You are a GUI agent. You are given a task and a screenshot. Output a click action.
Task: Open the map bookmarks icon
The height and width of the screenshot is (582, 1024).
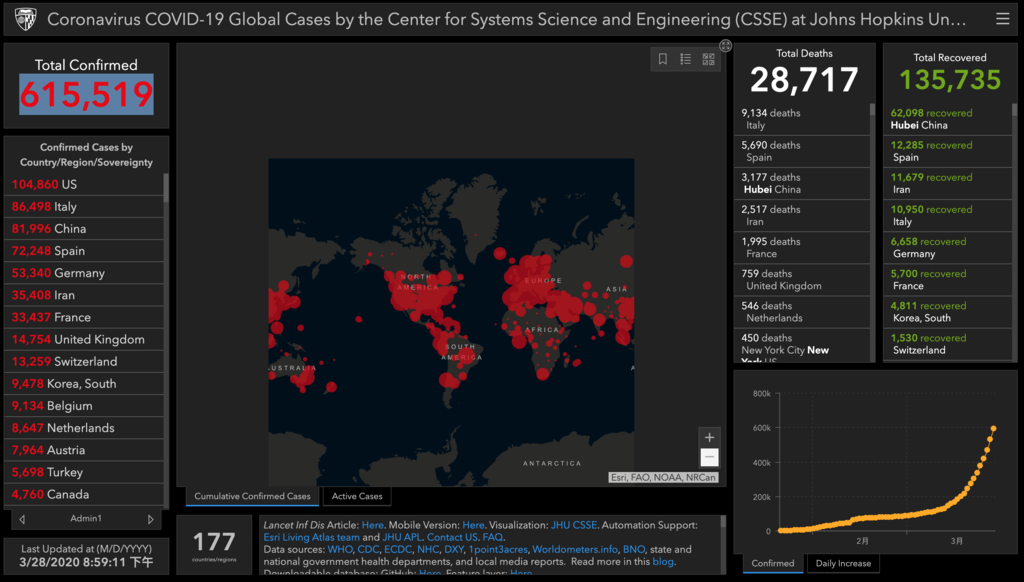coord(662,59)
